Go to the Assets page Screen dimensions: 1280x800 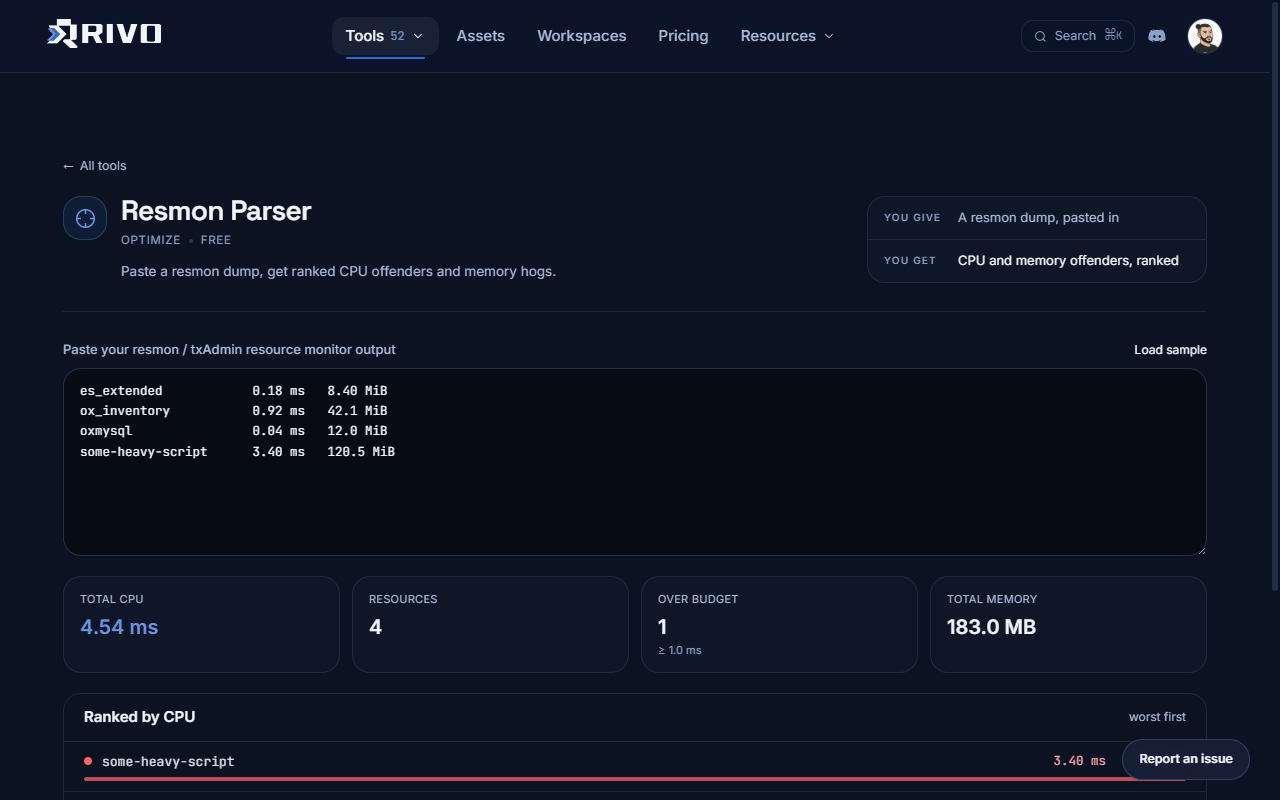pyautogui.click(x=481, y=36)
